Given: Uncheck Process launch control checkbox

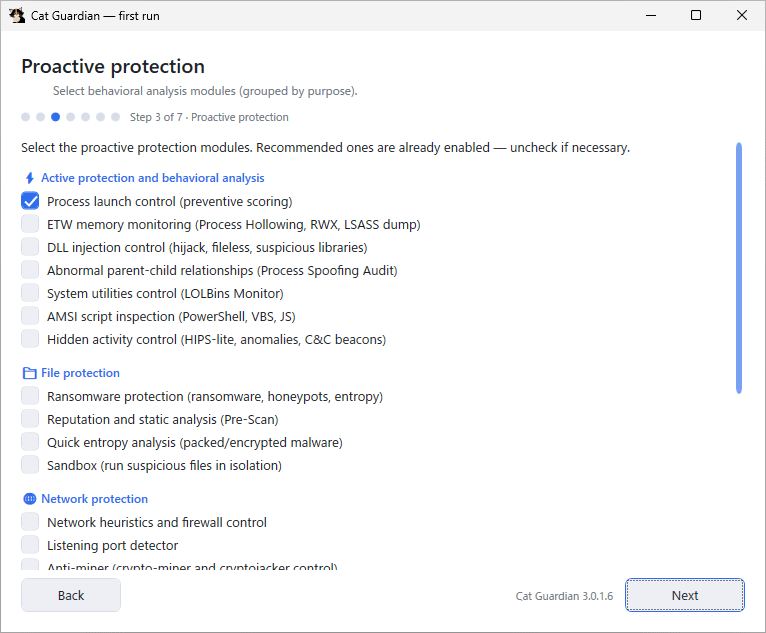Looking at the screenshot, I should tap(30, 201).
